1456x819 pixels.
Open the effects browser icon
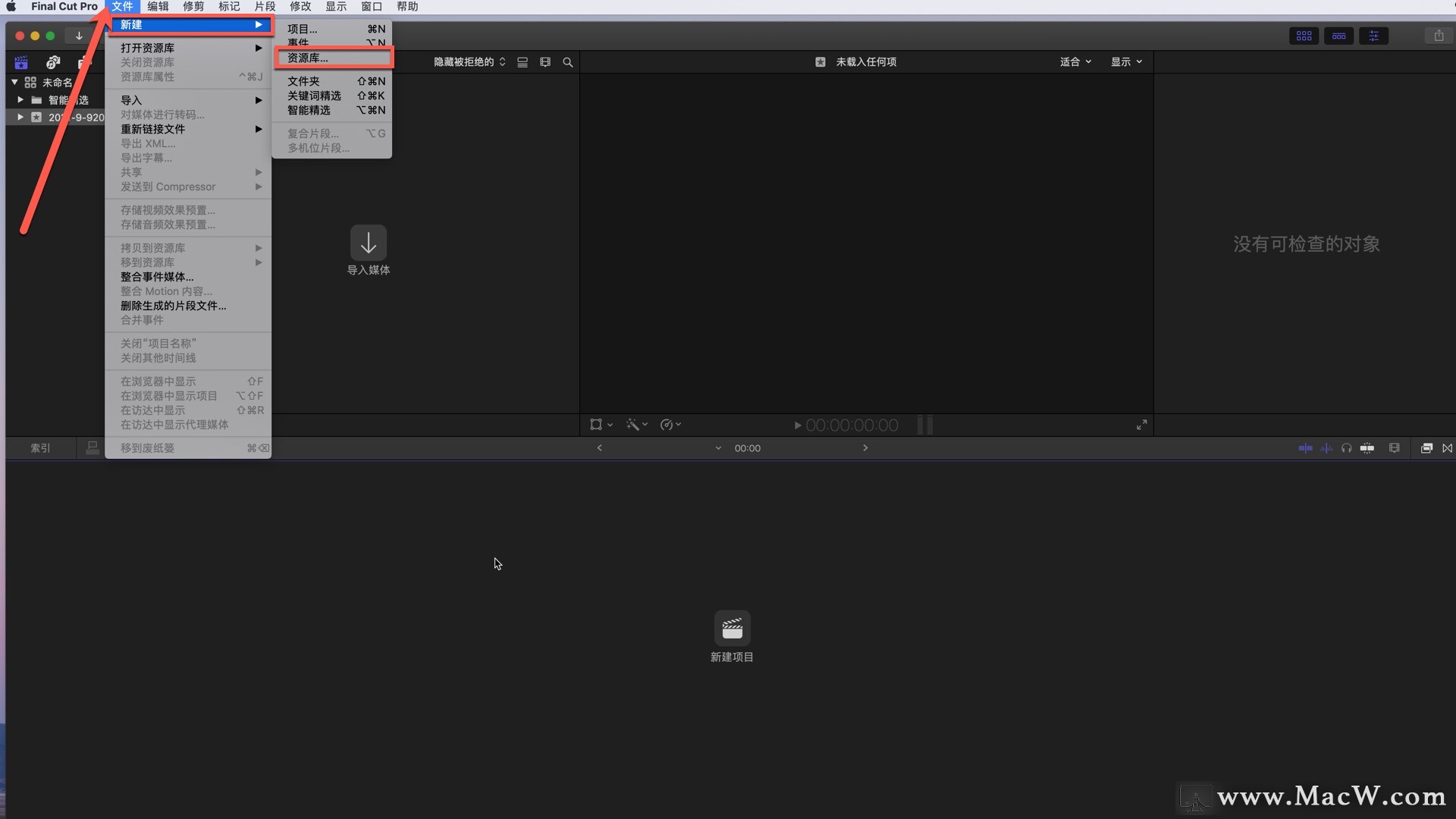coord(1426,448)
